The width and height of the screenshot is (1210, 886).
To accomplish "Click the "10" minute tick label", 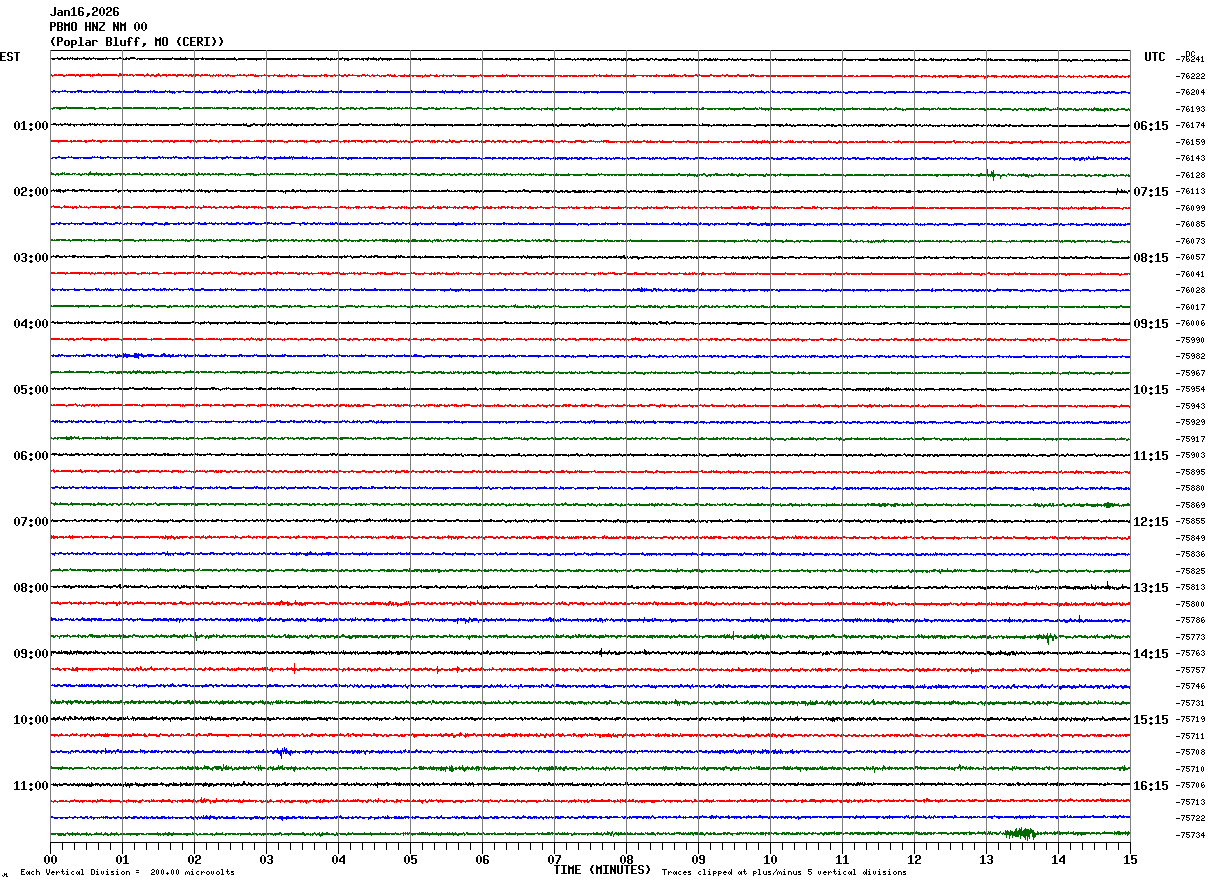I will [x=770, y=859].
